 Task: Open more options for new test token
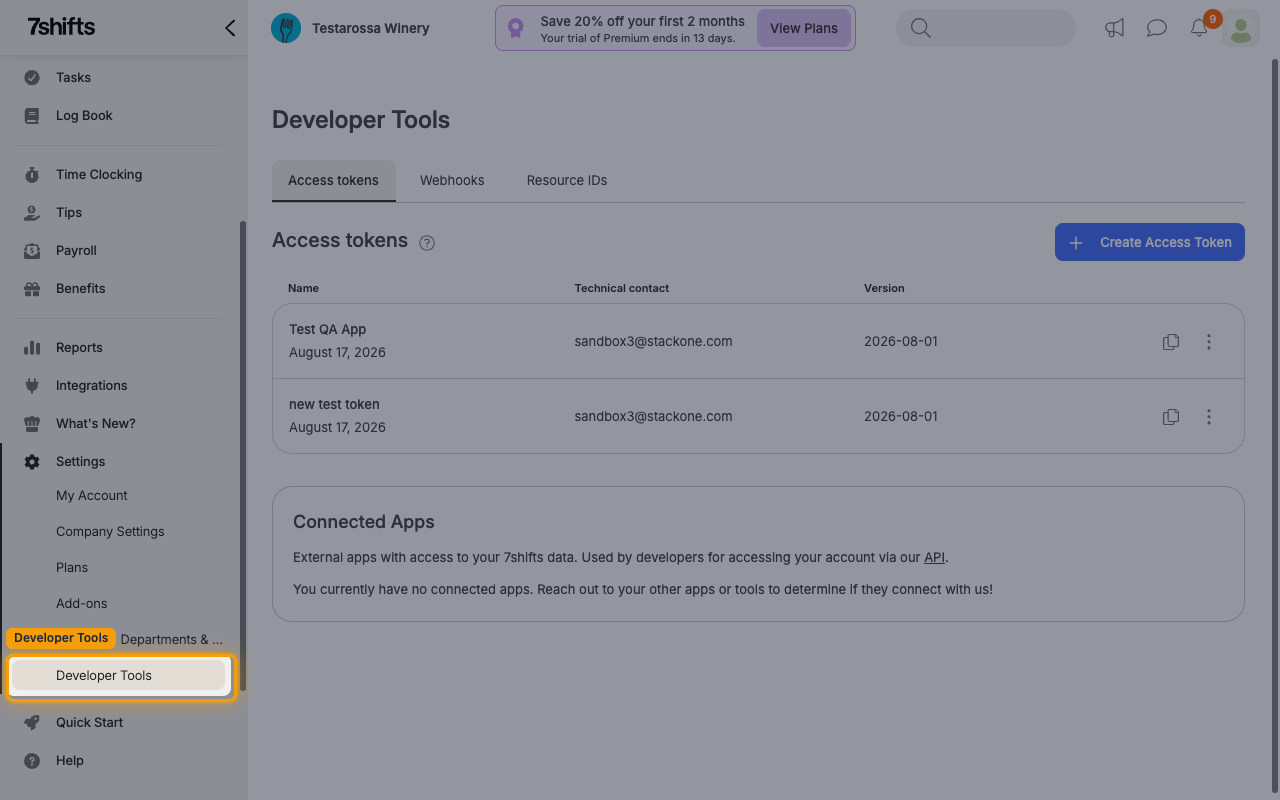tap(1208, 417)
